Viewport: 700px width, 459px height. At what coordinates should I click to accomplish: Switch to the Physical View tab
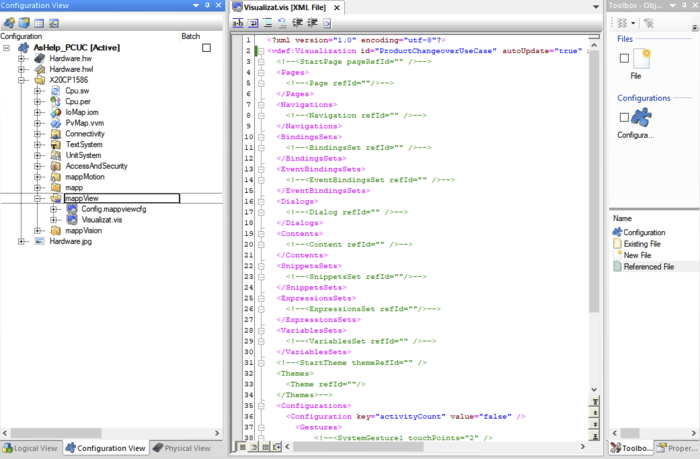coord(182,448)
